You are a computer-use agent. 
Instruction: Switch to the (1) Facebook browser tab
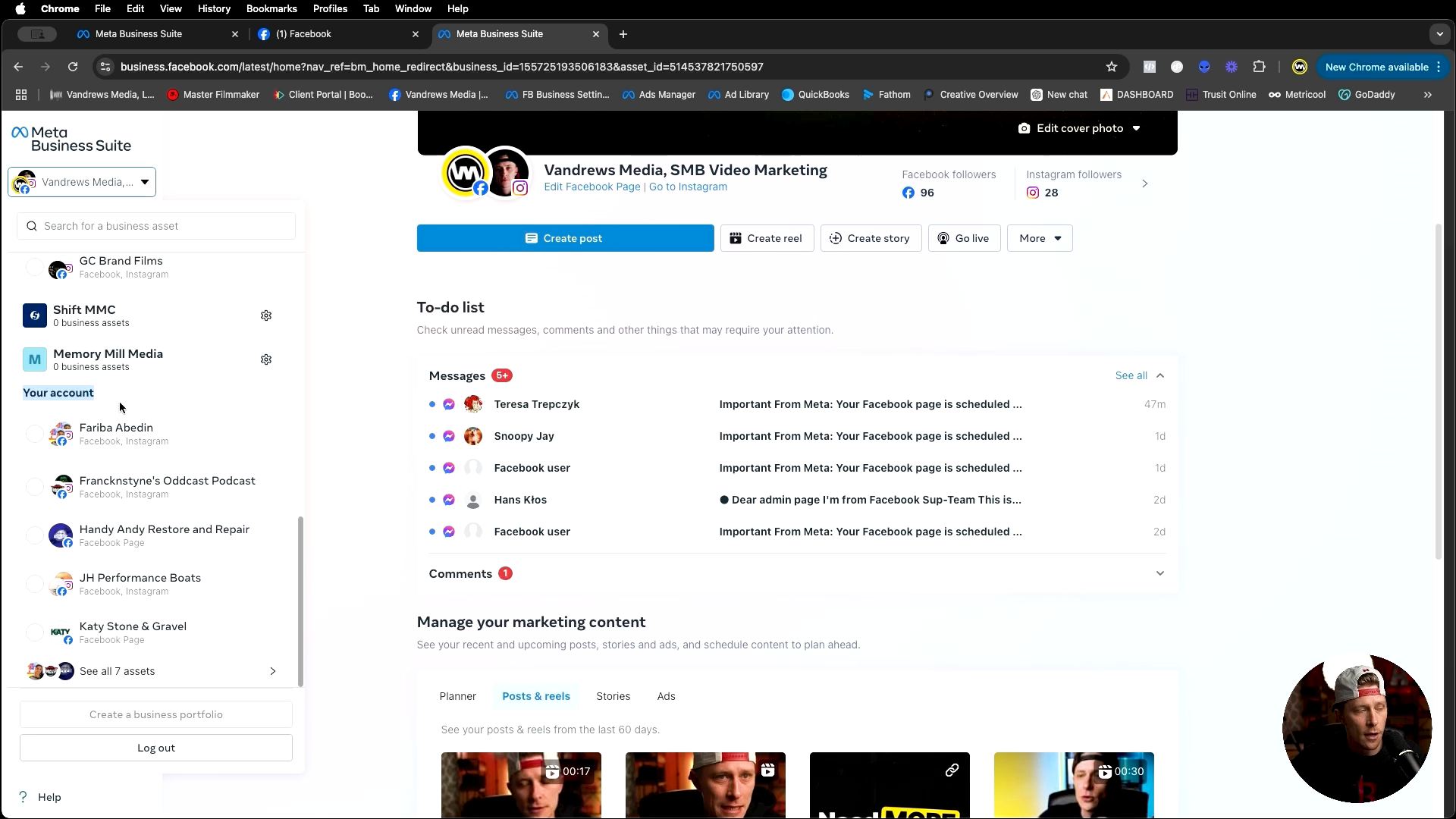[x=338, y=34]
